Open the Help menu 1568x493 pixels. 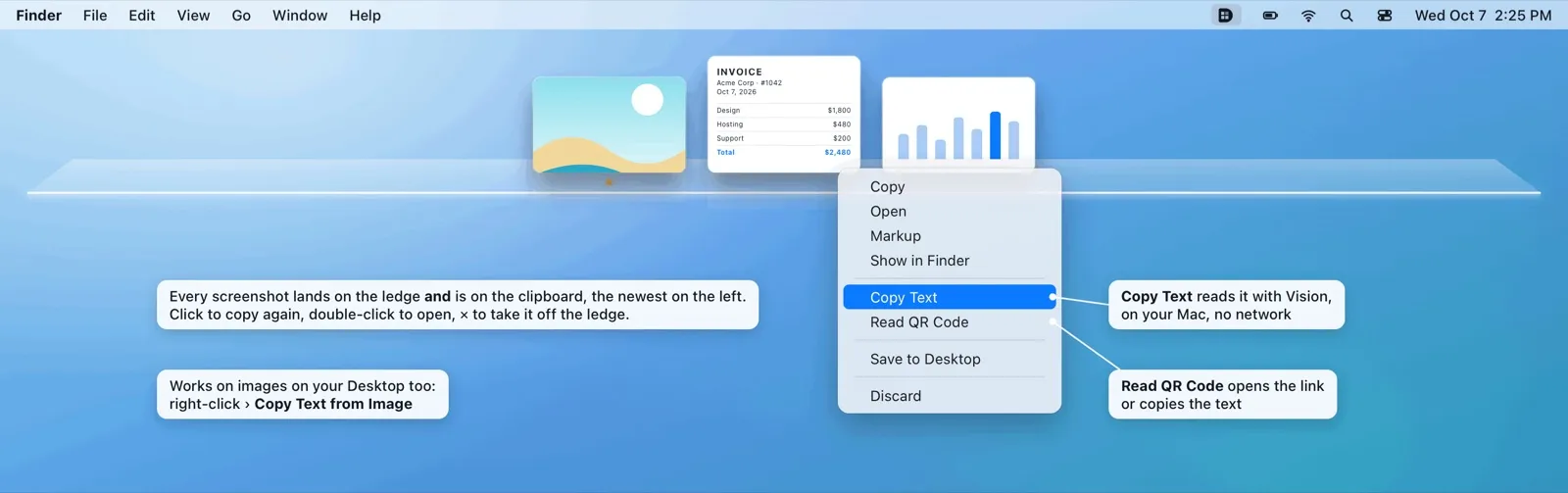point(365,16)
